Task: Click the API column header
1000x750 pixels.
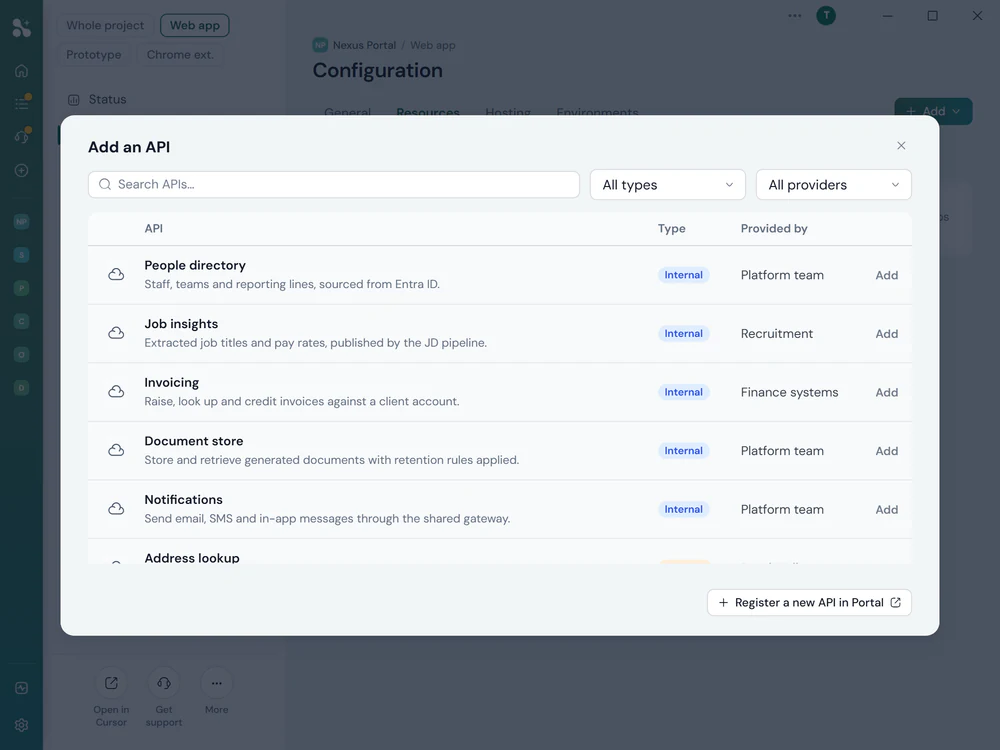Action: click(154, 228)
